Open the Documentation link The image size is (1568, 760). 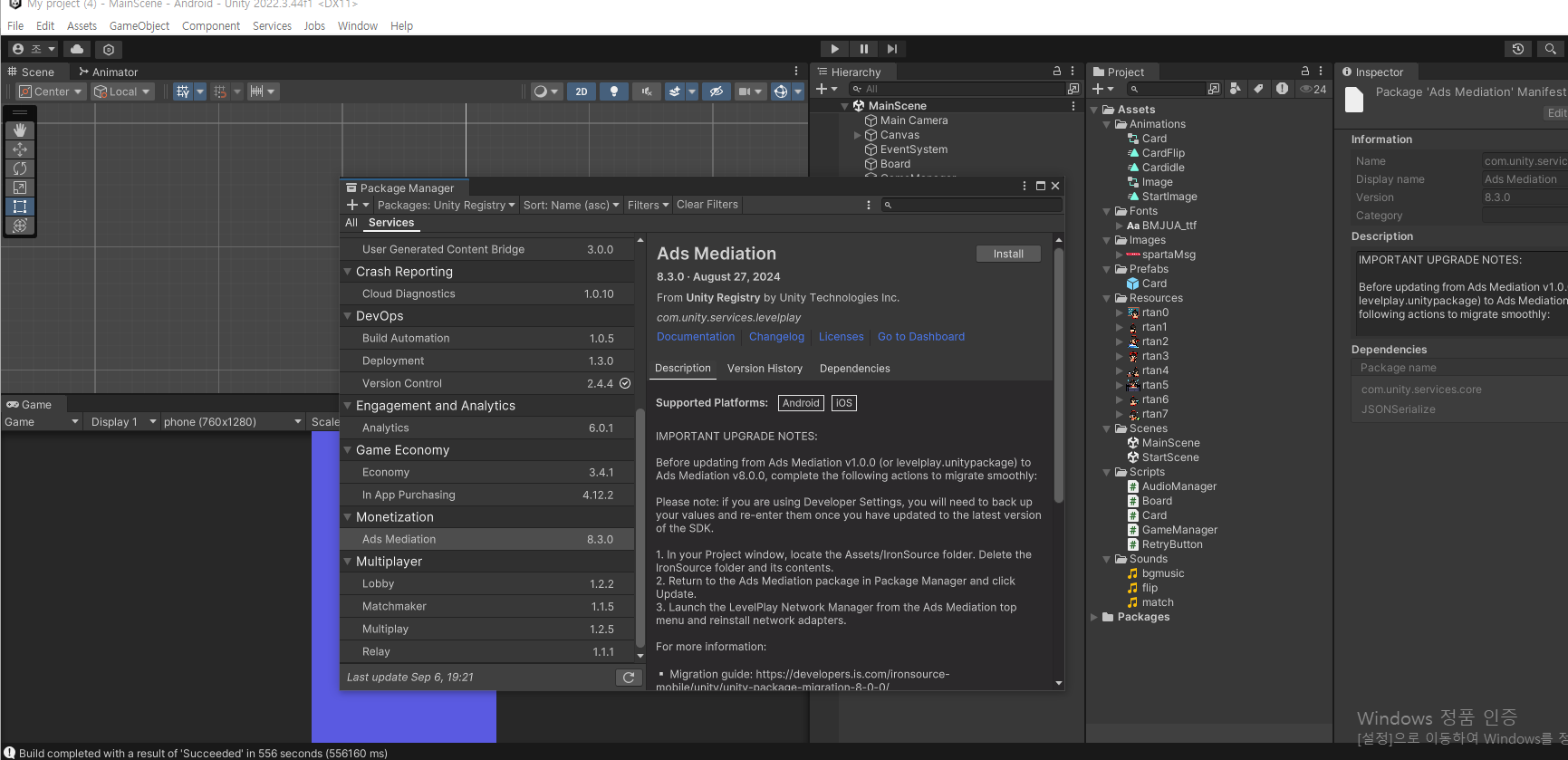click(x=696, y=337)
